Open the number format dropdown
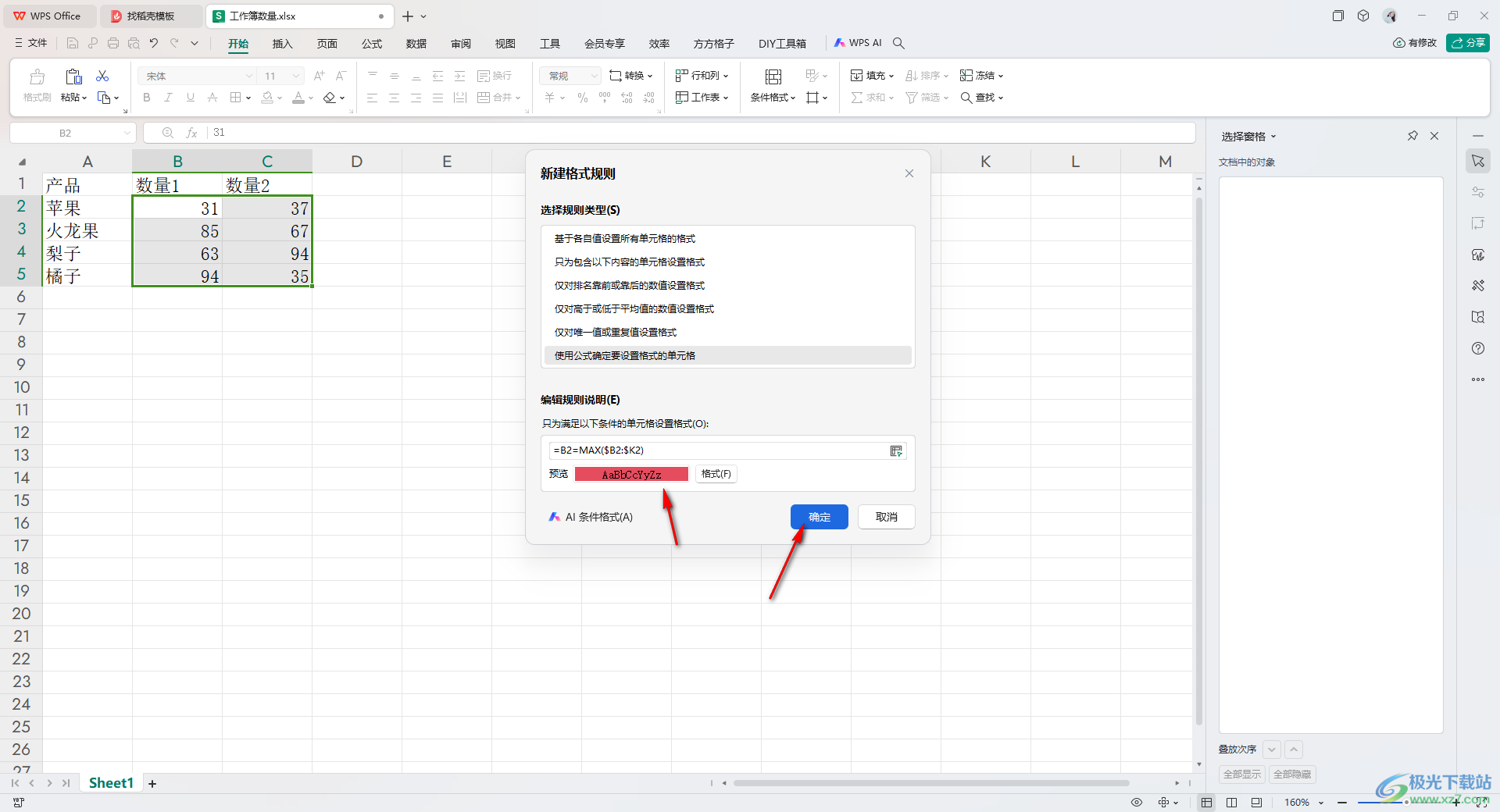 click(x=594, y=76)
